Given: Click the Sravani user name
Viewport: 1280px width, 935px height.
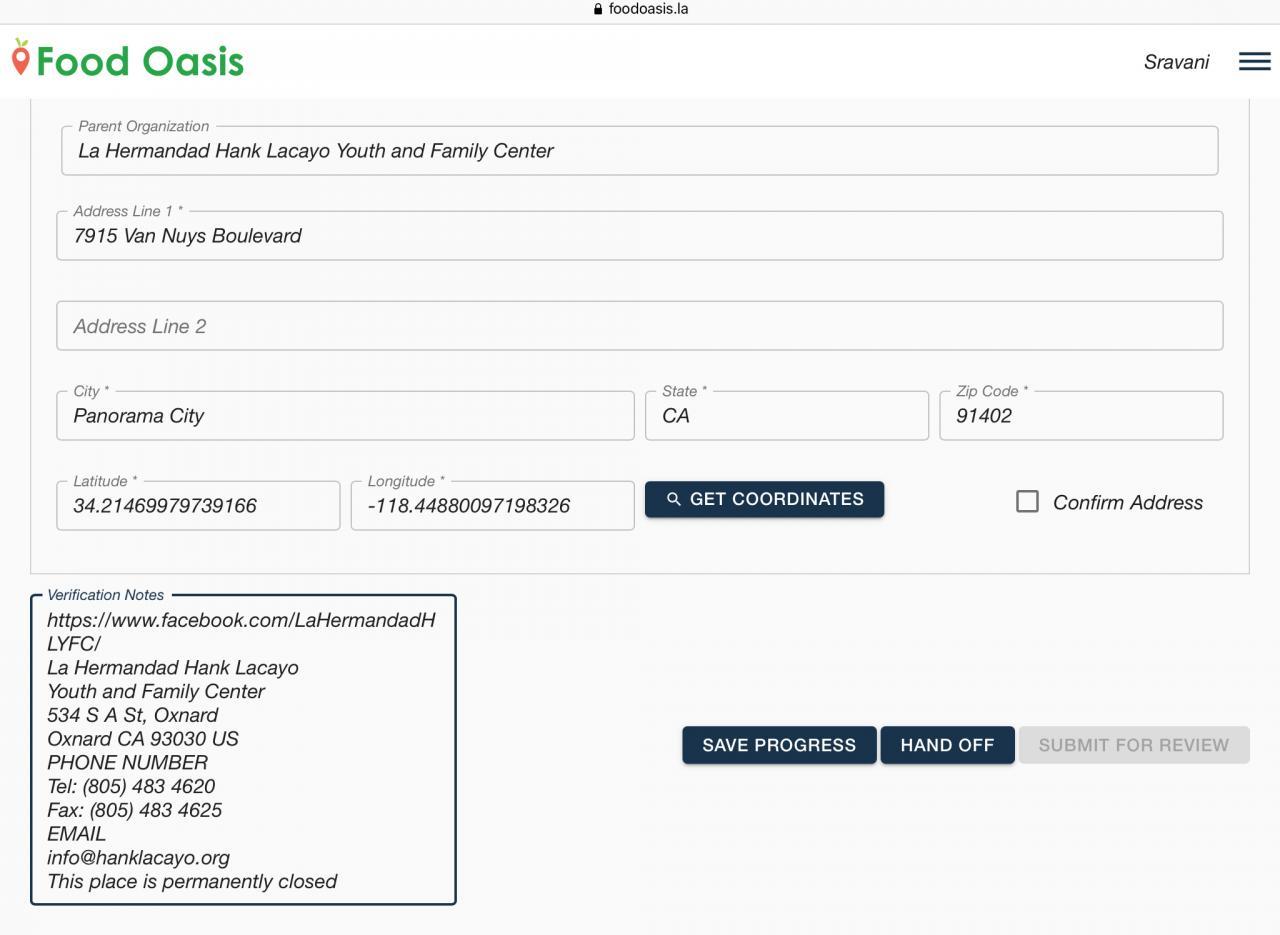Looking at the screenshot, I should (x=1176, y=62).
